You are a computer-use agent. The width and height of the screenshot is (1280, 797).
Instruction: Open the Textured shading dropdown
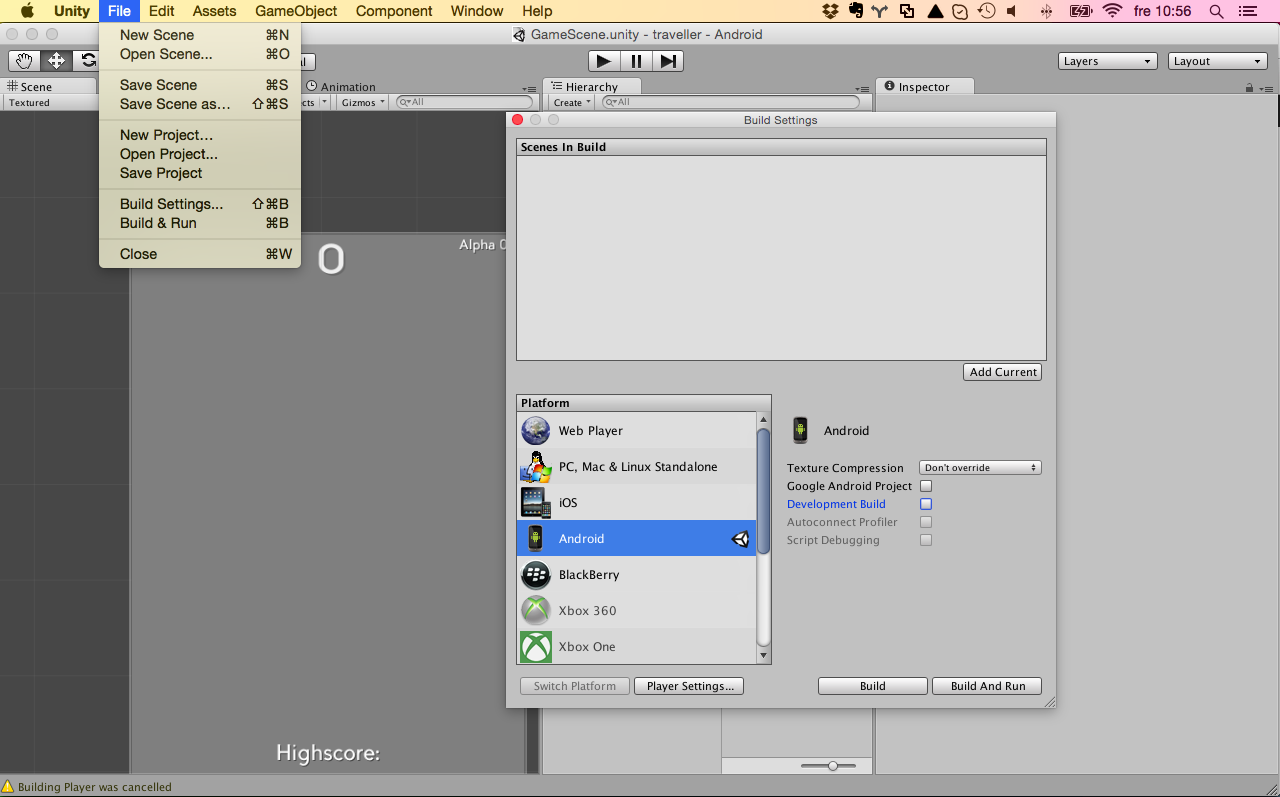point(48,102)
